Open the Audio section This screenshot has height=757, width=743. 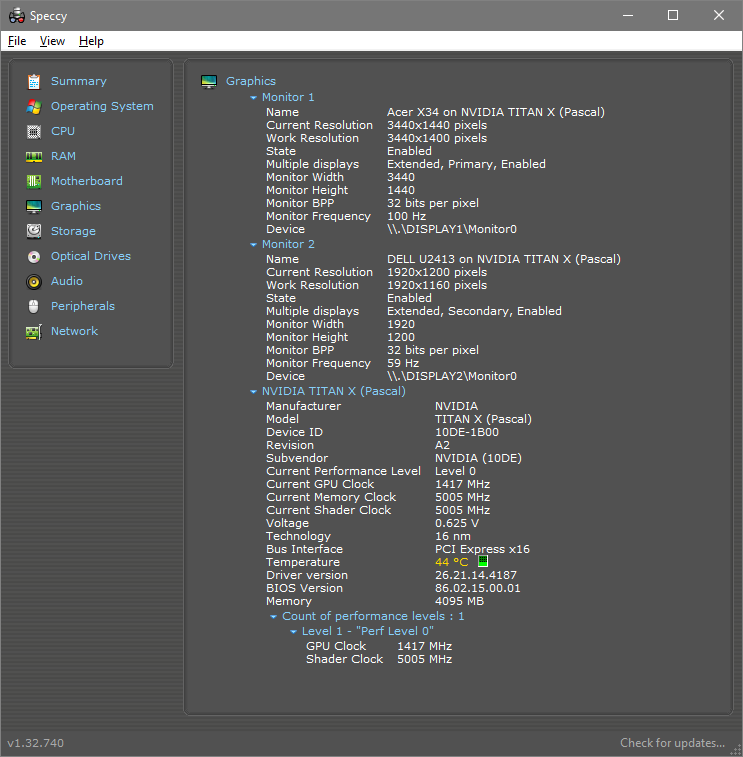pyautogui.click(x=67, y=281)
